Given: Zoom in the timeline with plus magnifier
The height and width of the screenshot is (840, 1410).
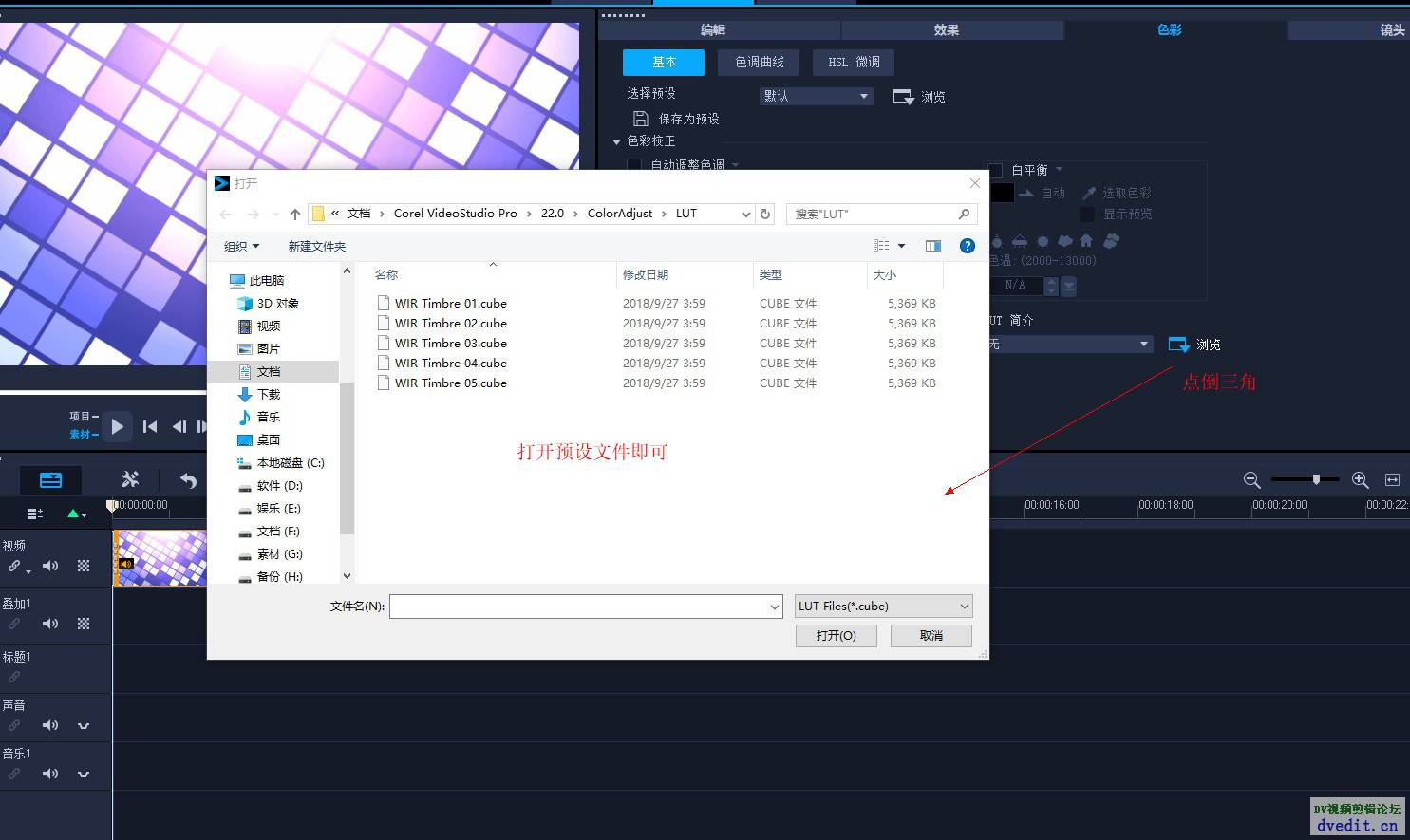Looking at the screenshot, I should point(1360,480).
